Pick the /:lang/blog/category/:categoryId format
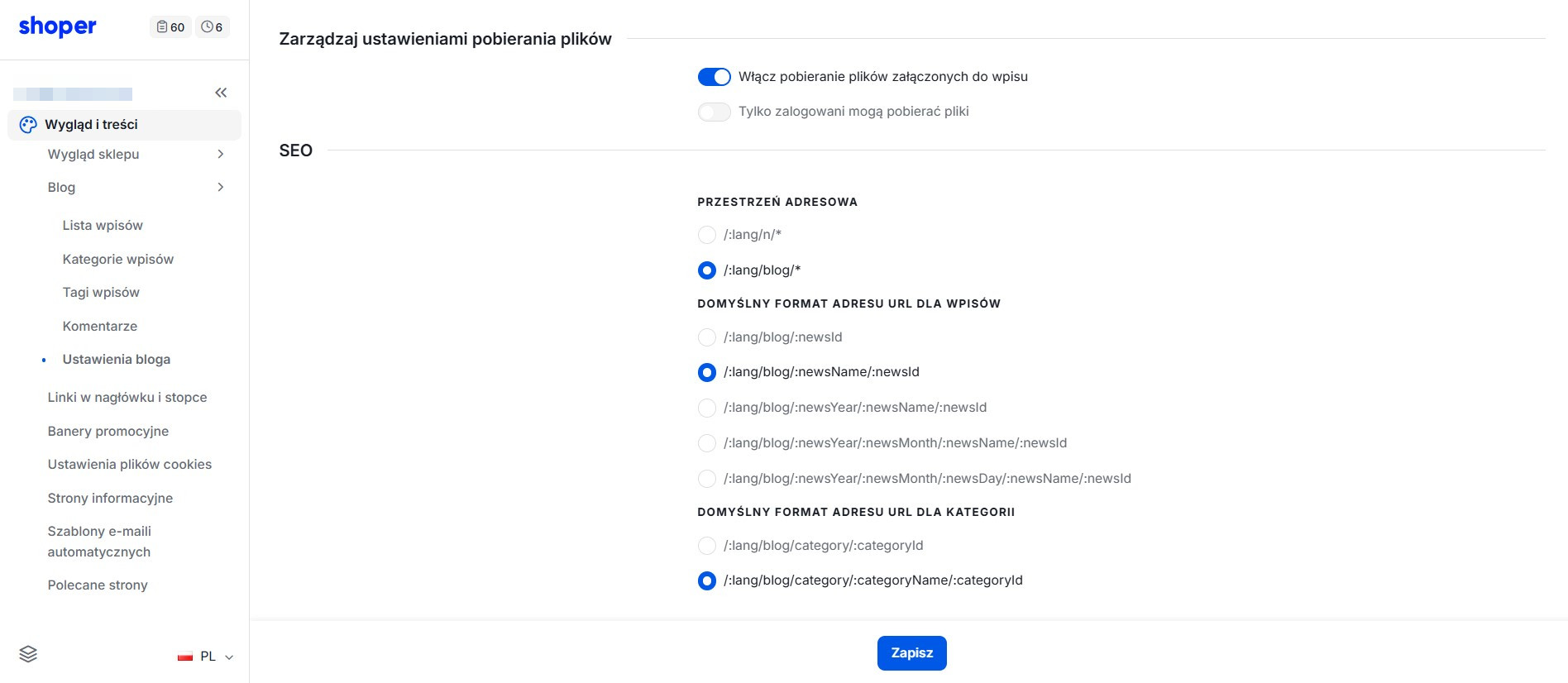 [x=707, y=546]
